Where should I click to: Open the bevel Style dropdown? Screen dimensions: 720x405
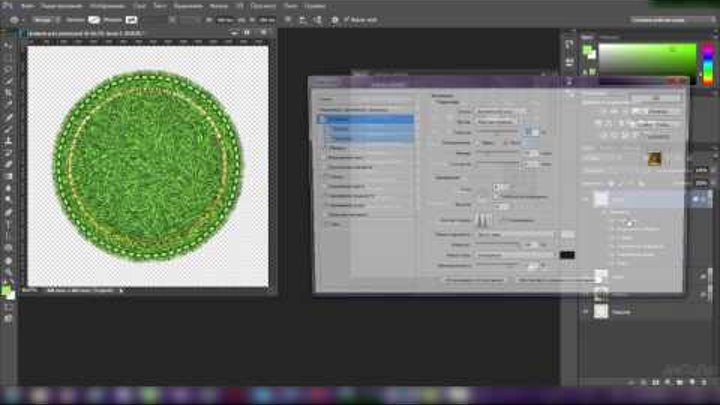pyautogui.click(x=497, y=111)
